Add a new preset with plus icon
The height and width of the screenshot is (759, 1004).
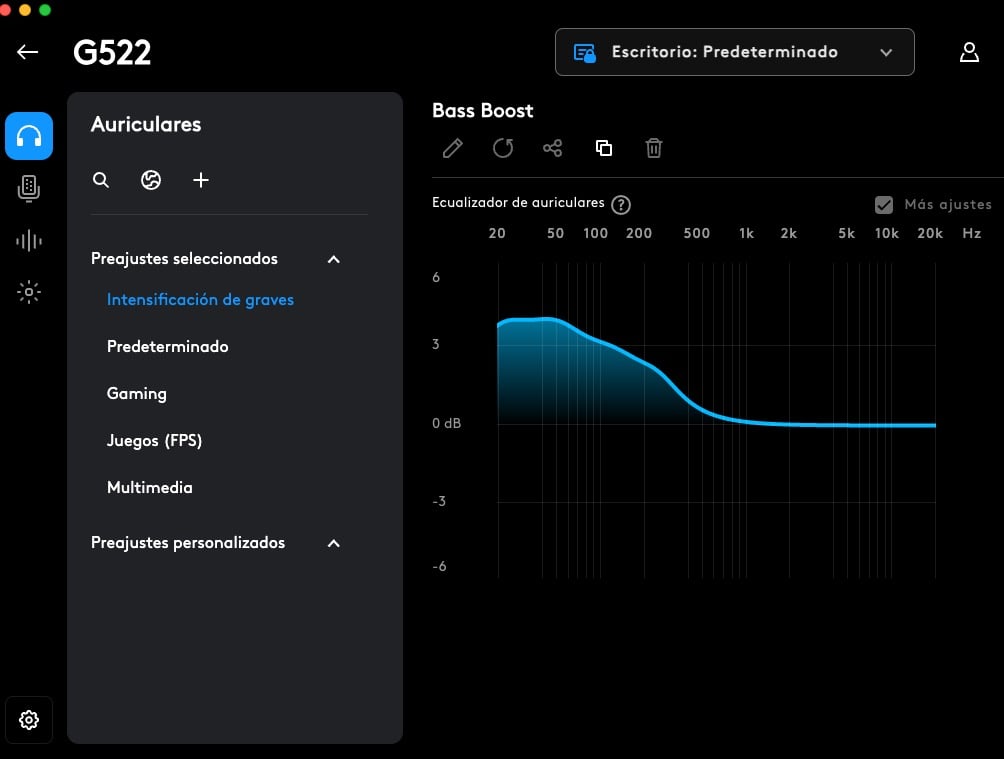coord(201,180)
